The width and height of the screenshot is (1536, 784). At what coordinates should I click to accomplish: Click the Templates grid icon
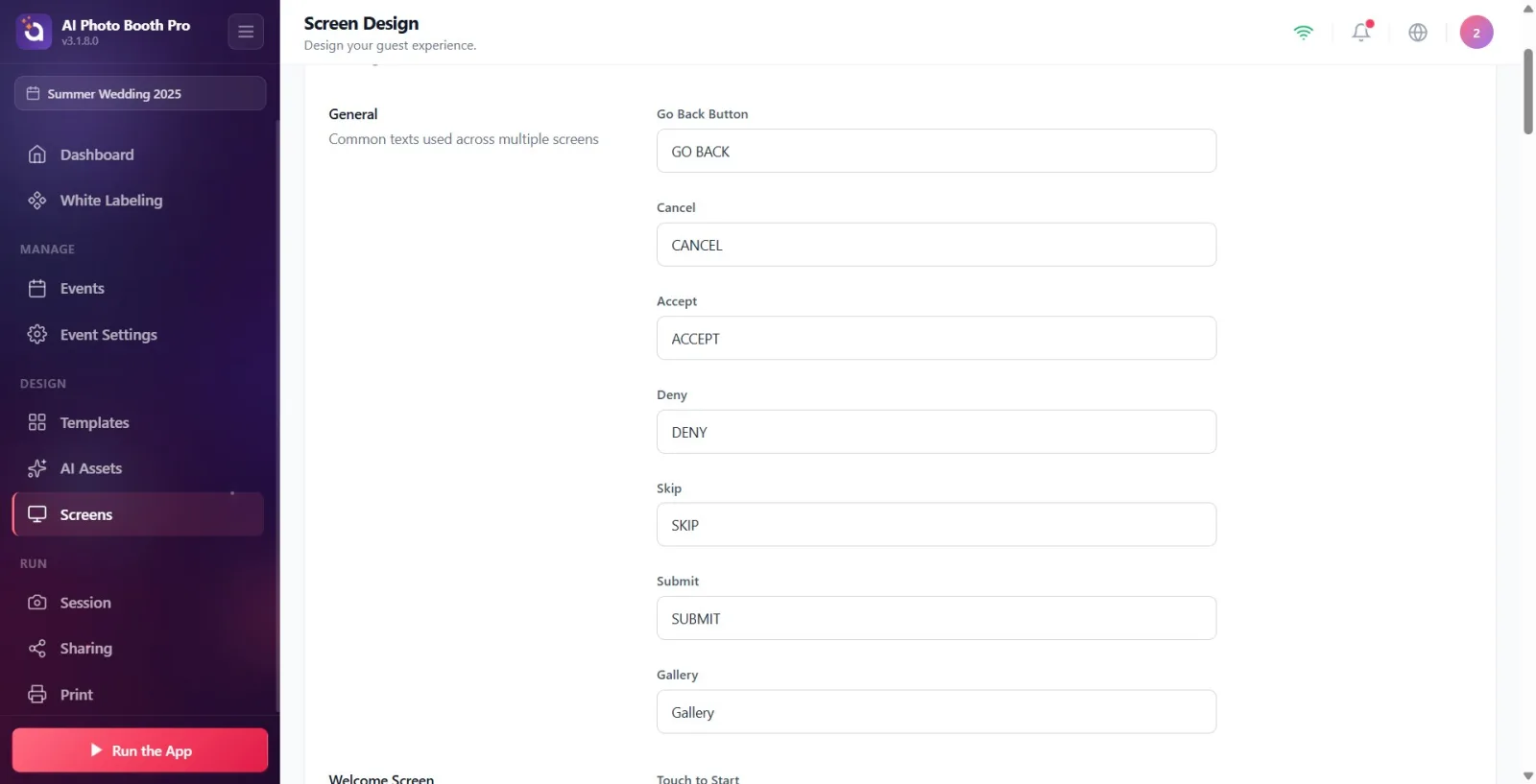(37, 422)
